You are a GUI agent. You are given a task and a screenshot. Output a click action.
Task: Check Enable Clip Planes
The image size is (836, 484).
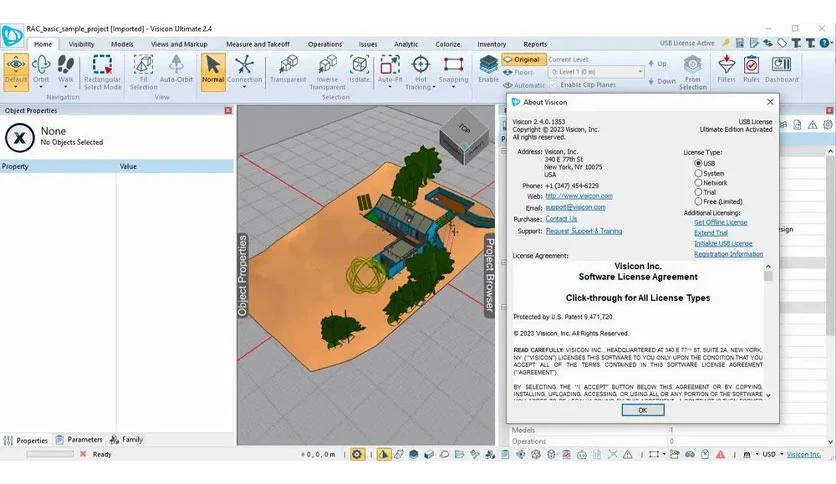[553, 85]
